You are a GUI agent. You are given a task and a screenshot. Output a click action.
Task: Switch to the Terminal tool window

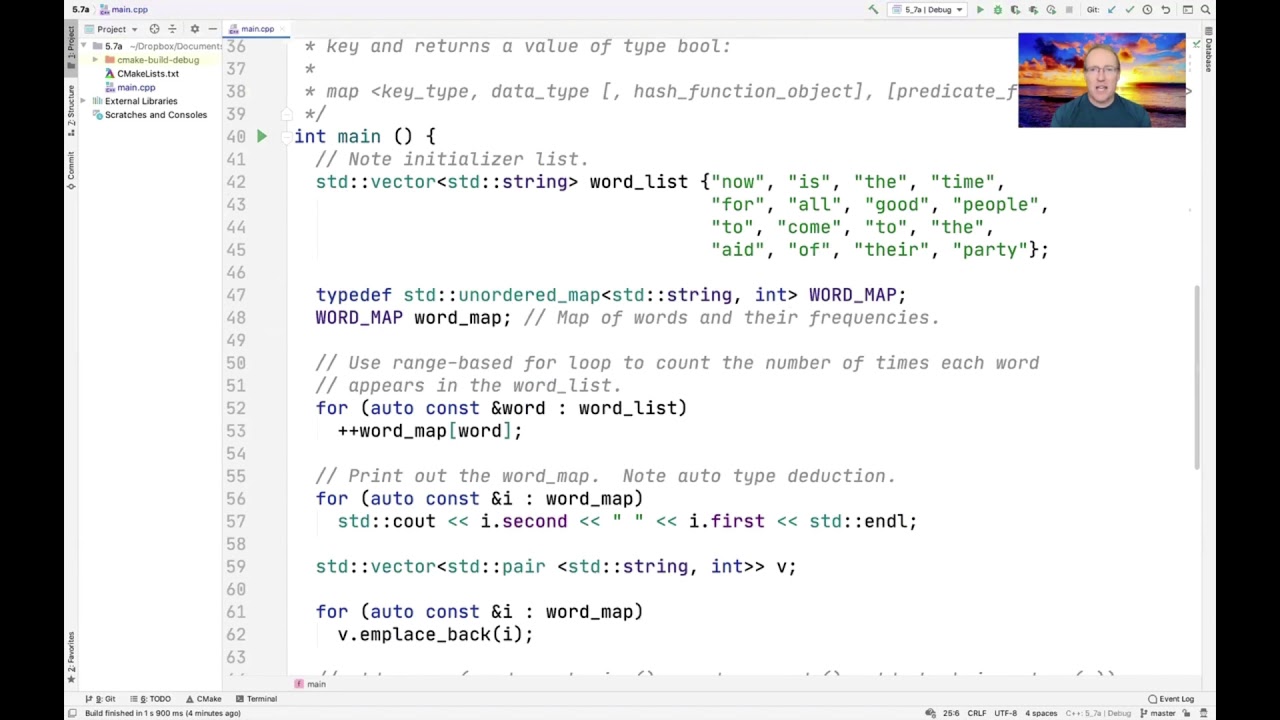[x=257, y=698]
